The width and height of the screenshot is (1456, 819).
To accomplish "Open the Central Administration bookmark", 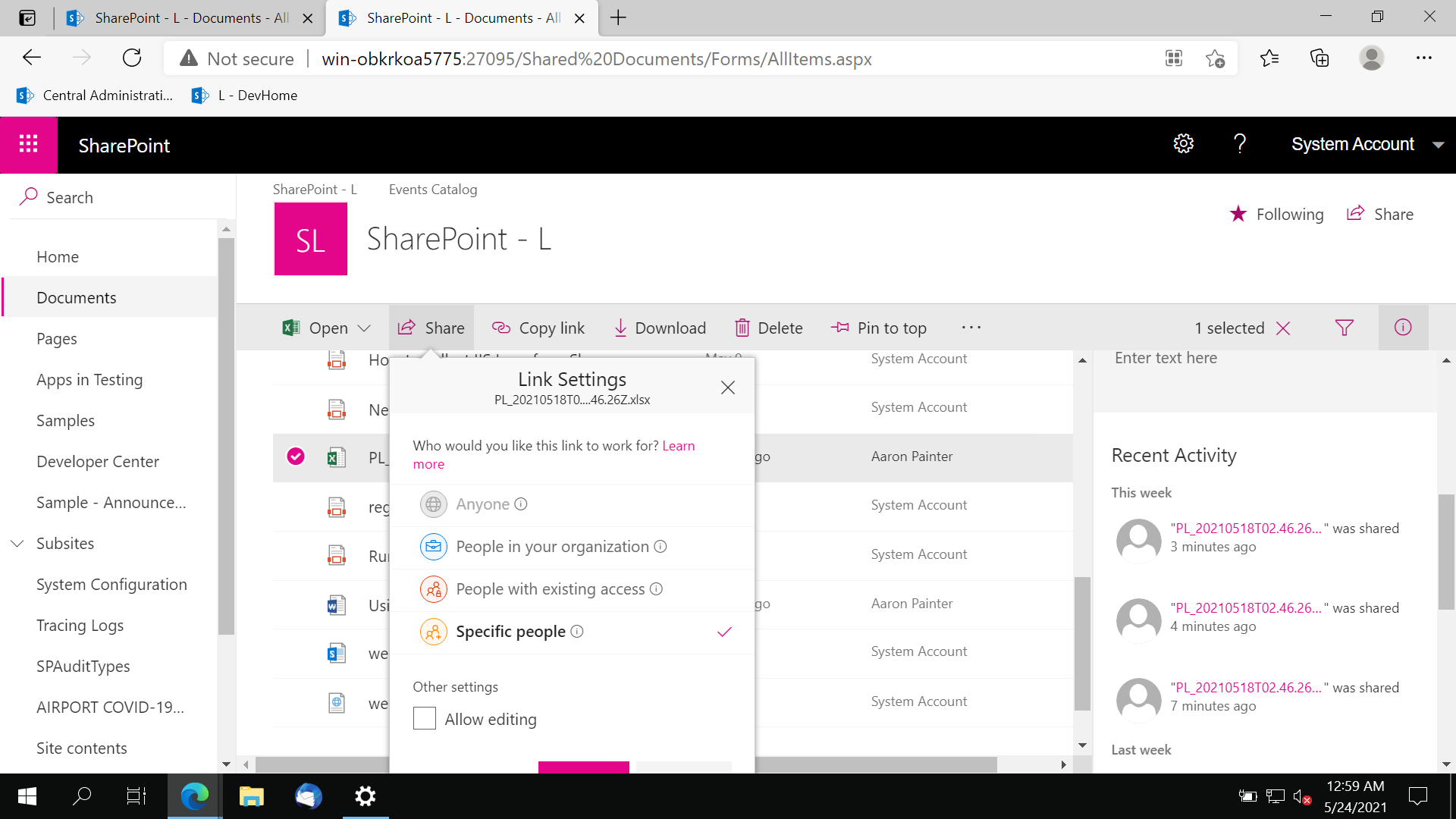I will coord(95,96).
